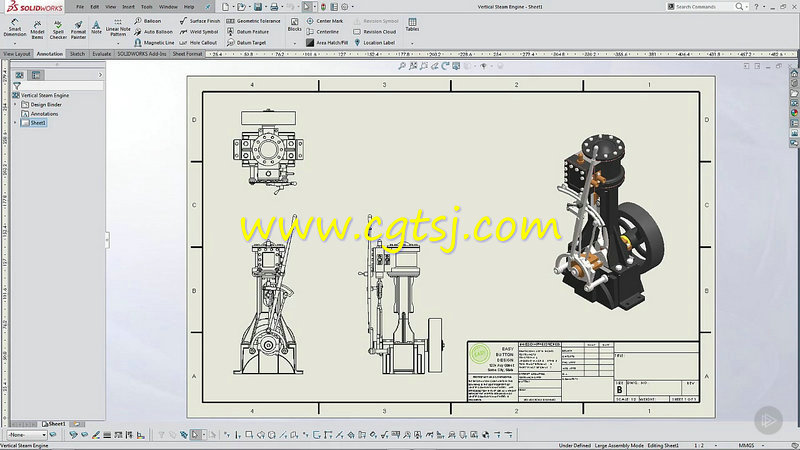
Task: Insert a Note annotation
Action: point(96,27)
